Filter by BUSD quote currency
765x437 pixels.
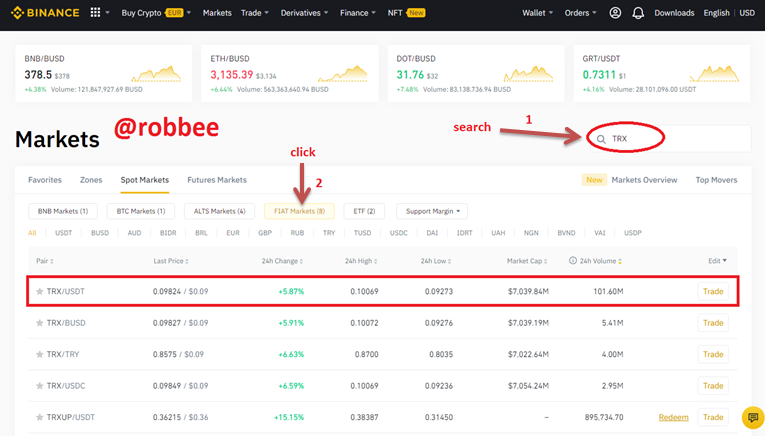tap(100, 233)
